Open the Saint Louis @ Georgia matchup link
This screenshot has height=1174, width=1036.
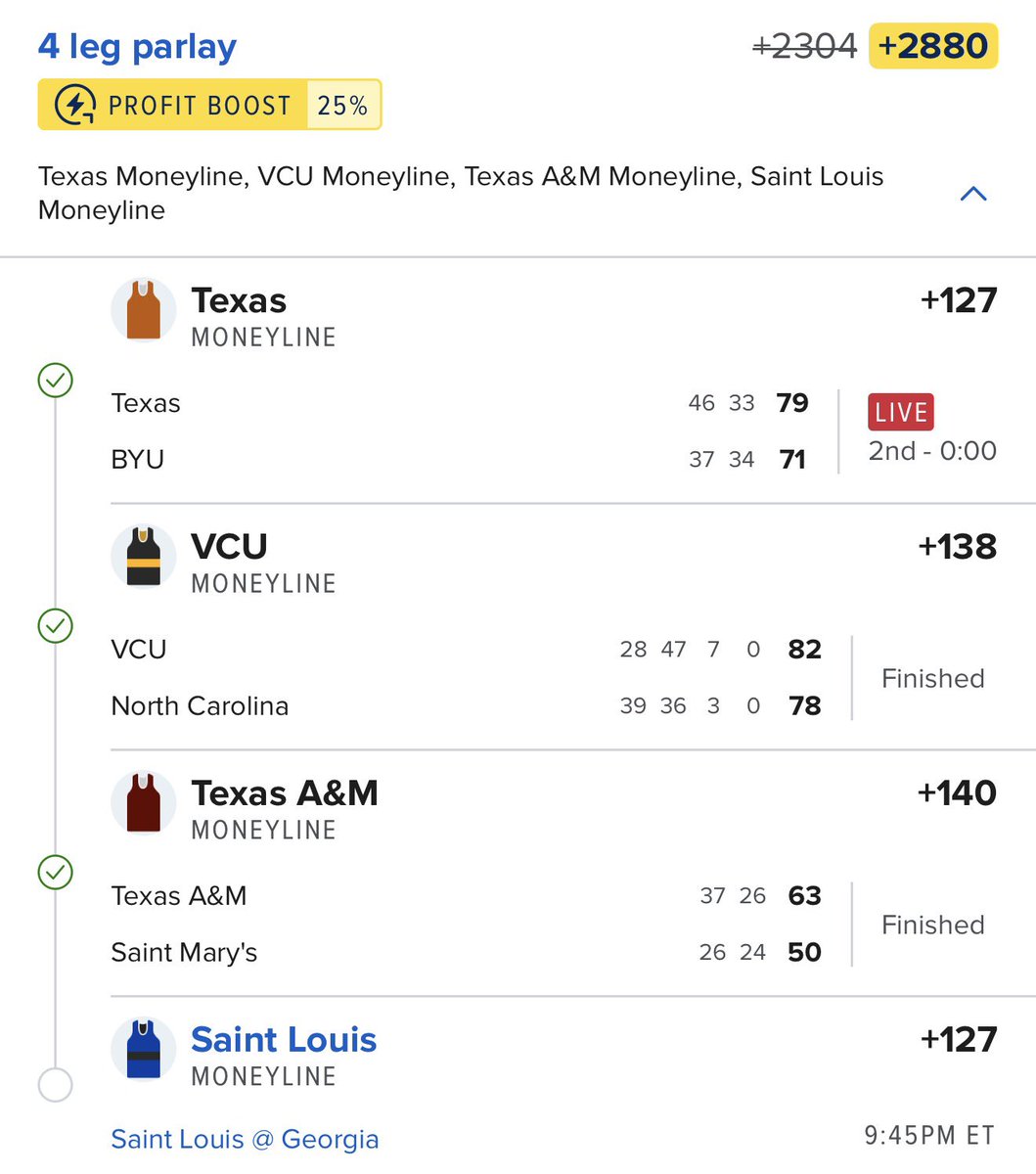[x=245, y=1139]
